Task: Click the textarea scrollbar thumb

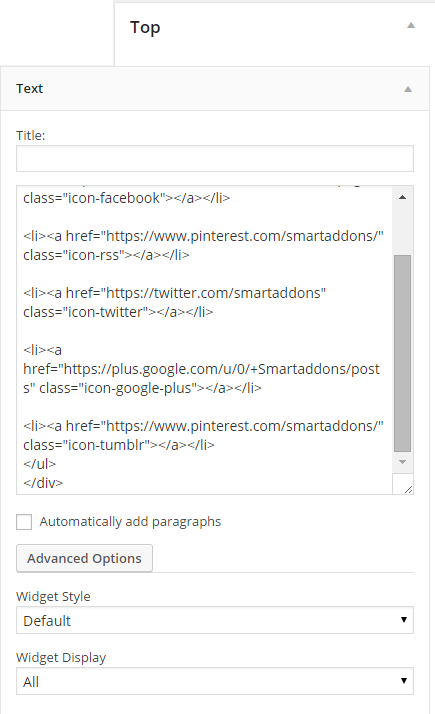Action: (402, 353)
